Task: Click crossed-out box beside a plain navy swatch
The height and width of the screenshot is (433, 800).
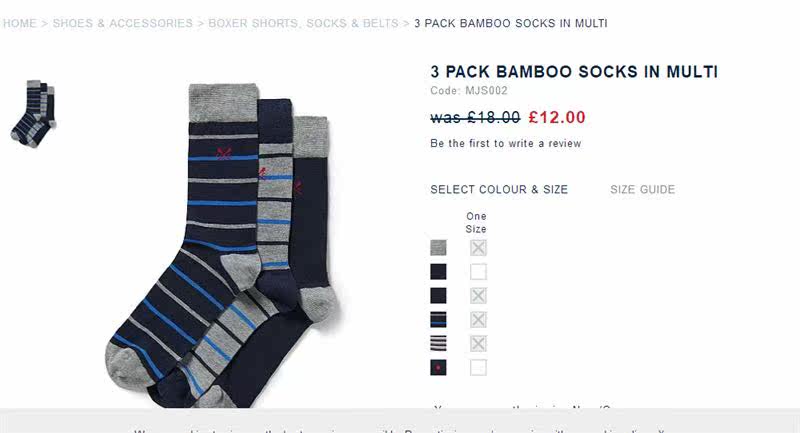Action: [478, 296]
